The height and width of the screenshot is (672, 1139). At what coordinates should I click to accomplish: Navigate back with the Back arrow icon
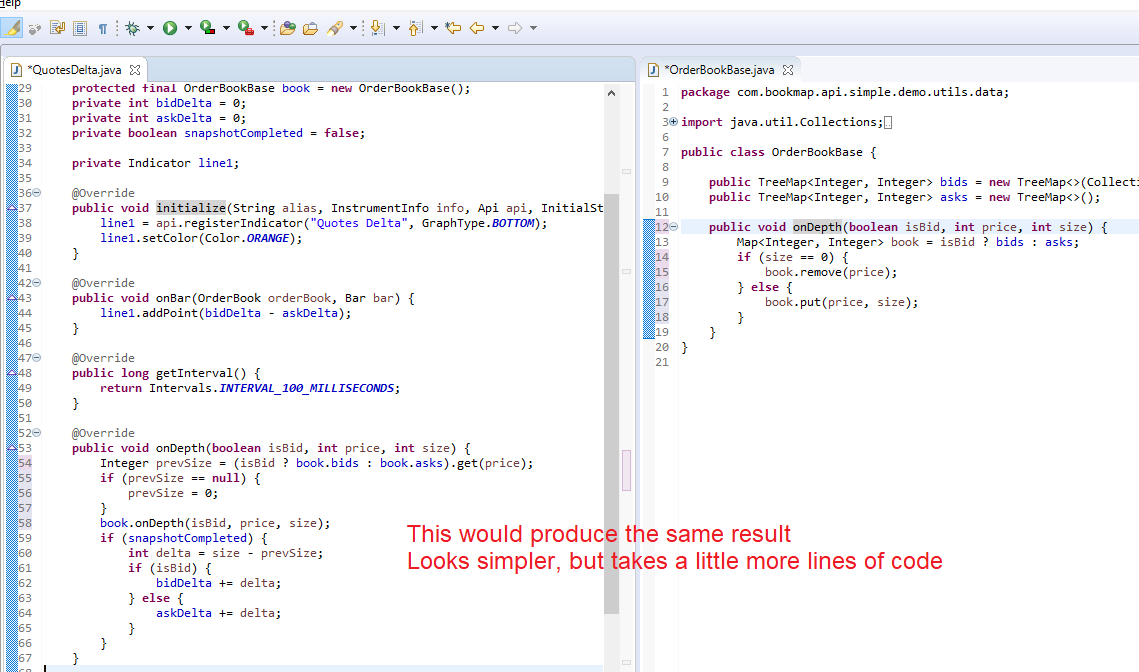coord(476,27)
